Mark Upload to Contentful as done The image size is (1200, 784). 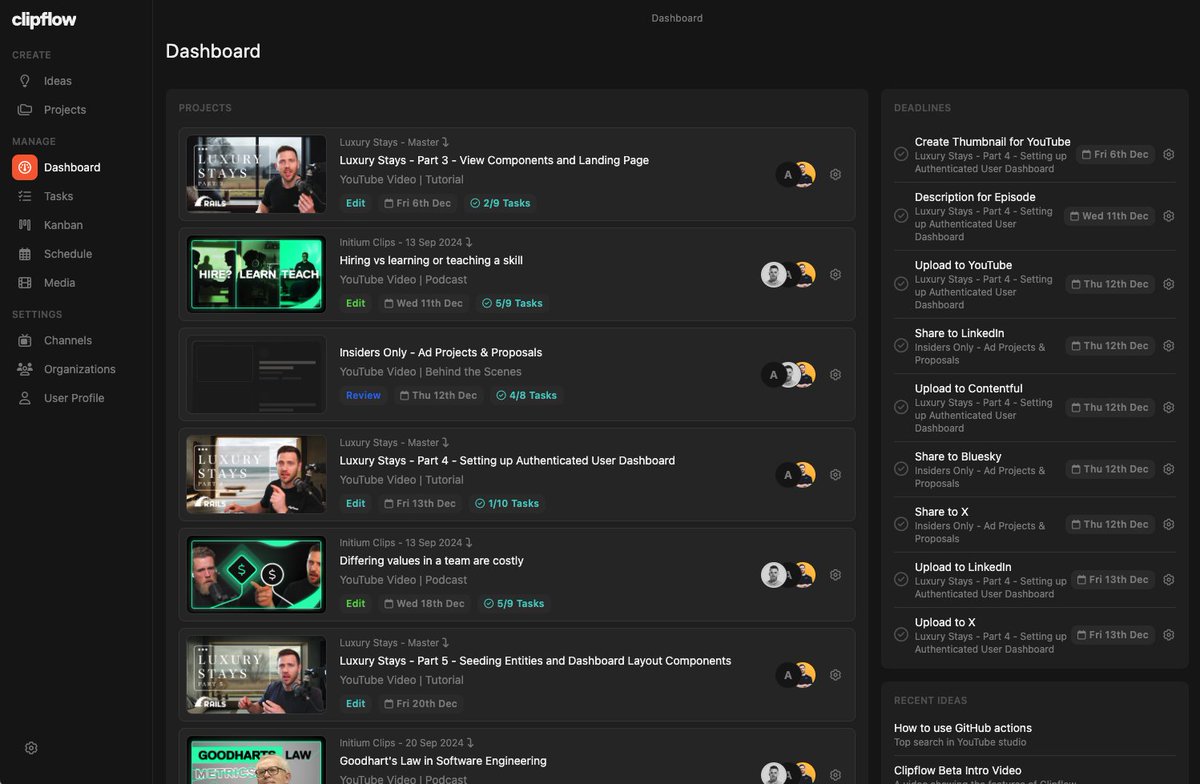901,407
